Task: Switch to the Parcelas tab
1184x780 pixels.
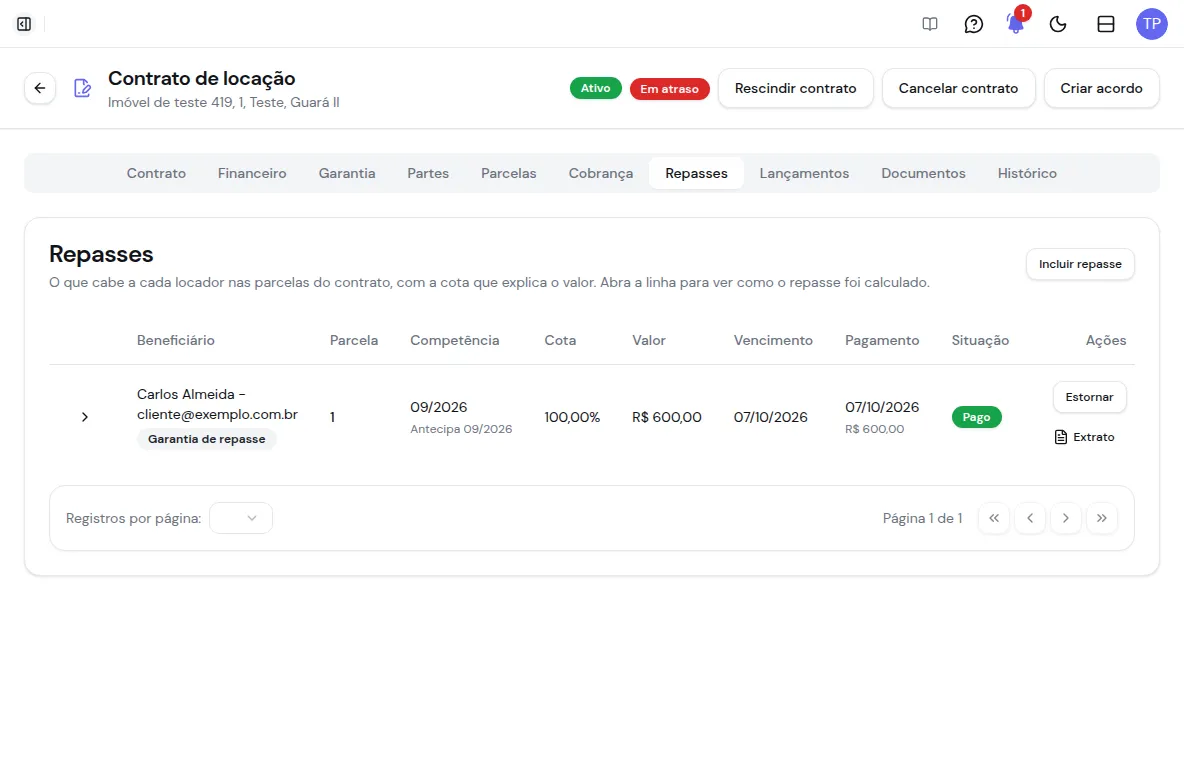Action: 509,173
